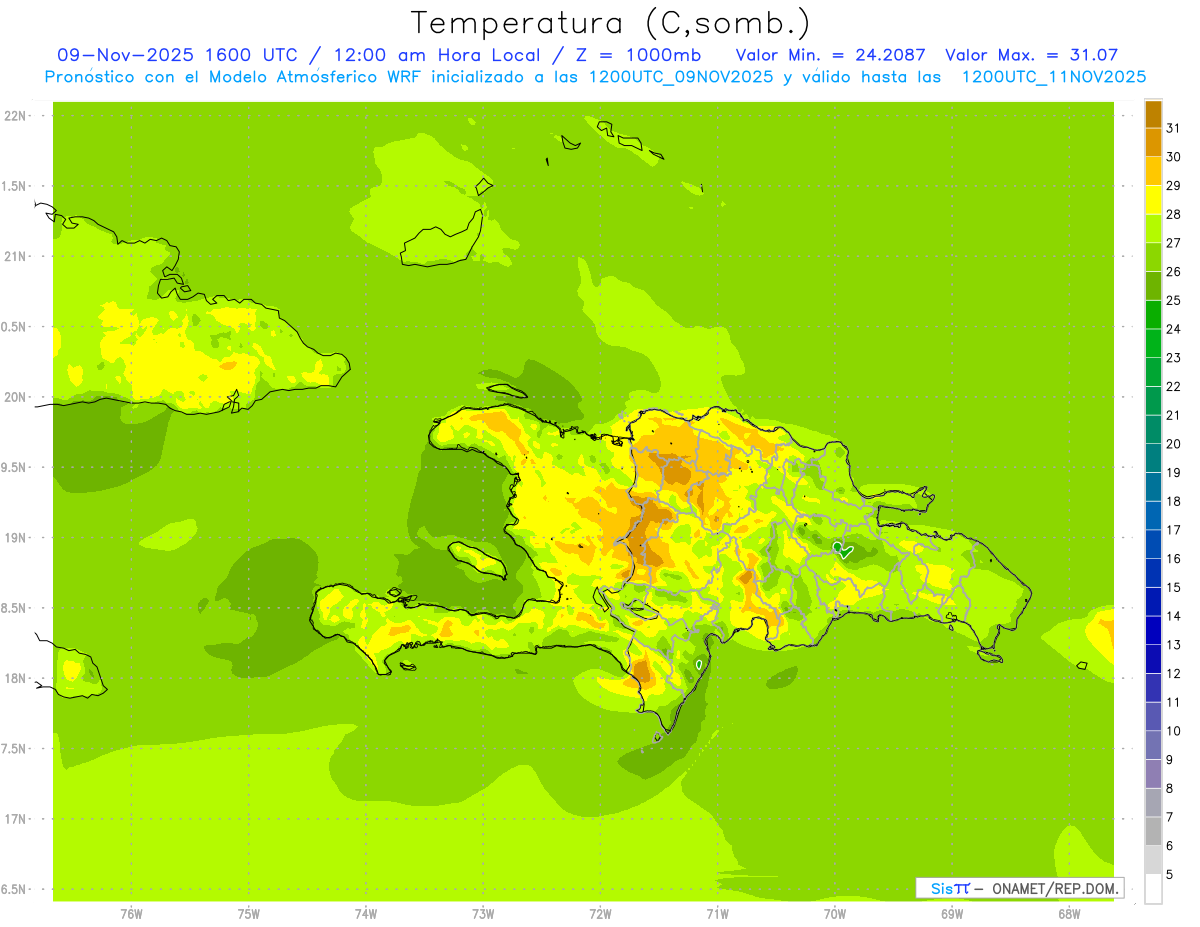Click the white checkmark-shaped contour on the map
The height and width of the screenshot is (927, 1200).
pyautogui.click(x=842, y=549)
